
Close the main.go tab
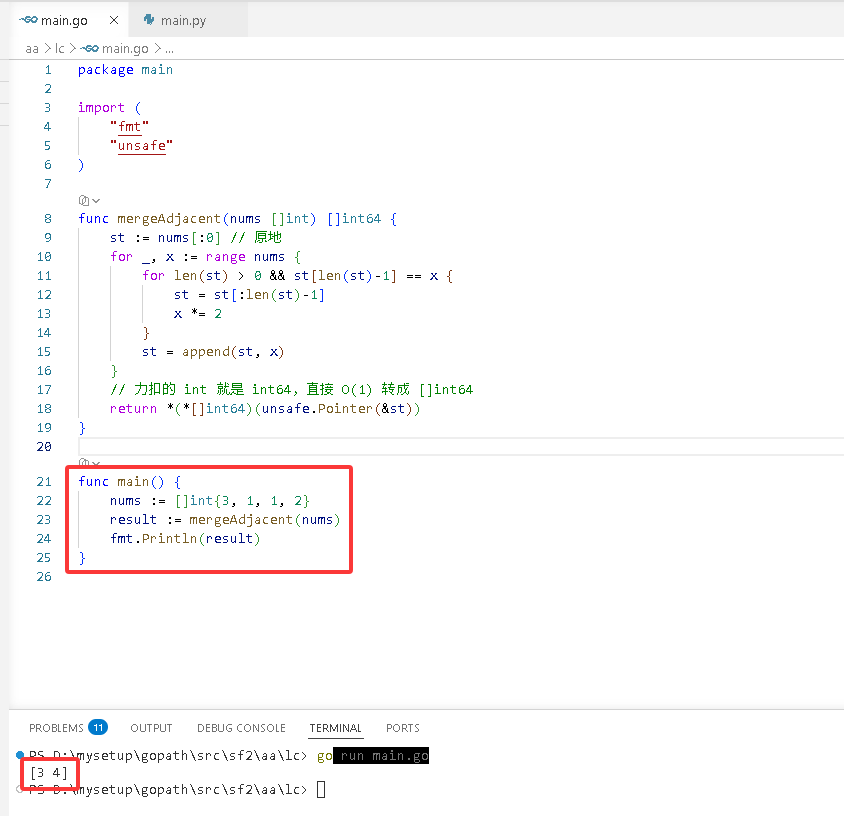coord(114,20)
